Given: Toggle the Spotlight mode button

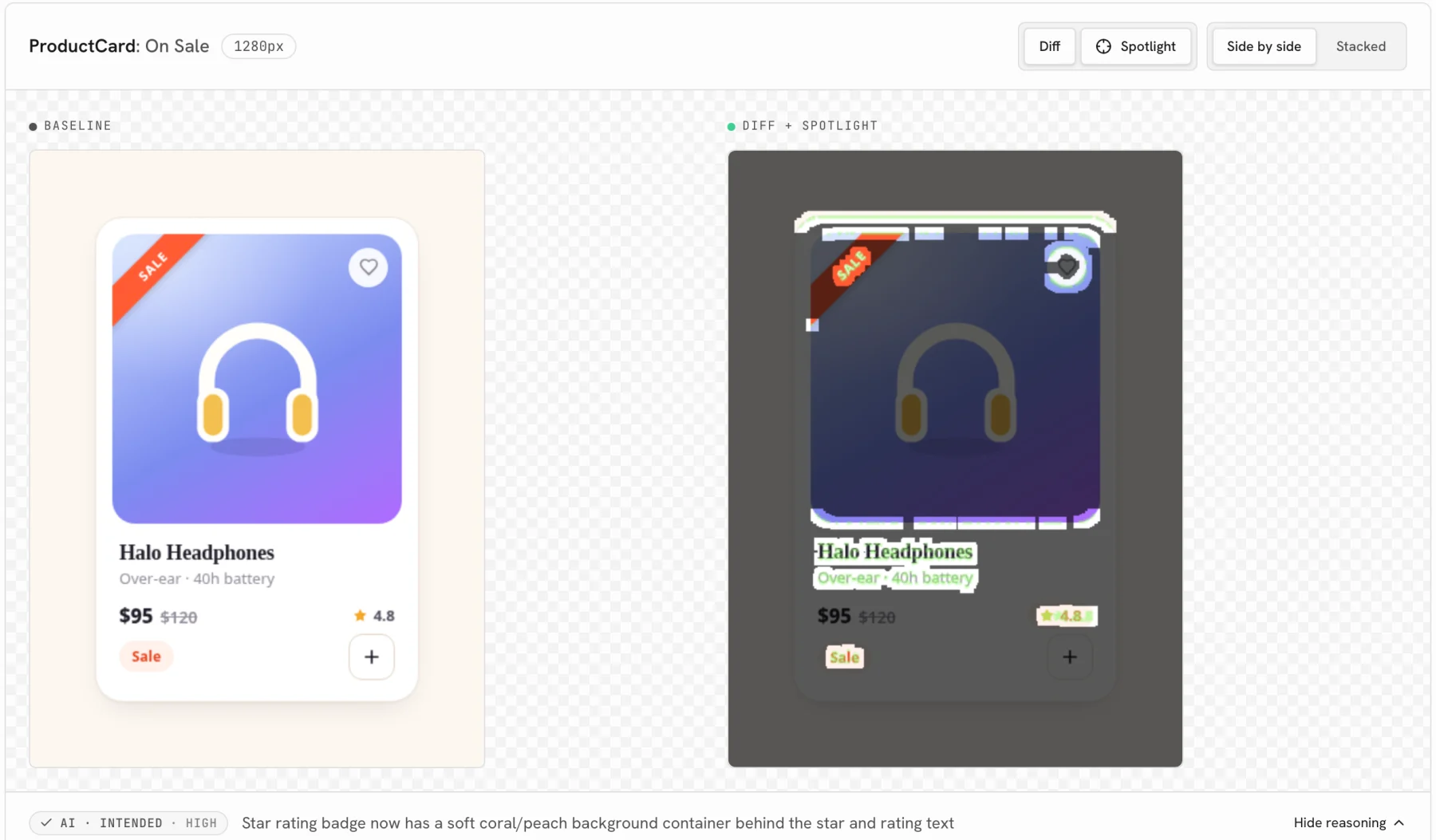Looking at the screenshot, I should [x=1135, y=46].
